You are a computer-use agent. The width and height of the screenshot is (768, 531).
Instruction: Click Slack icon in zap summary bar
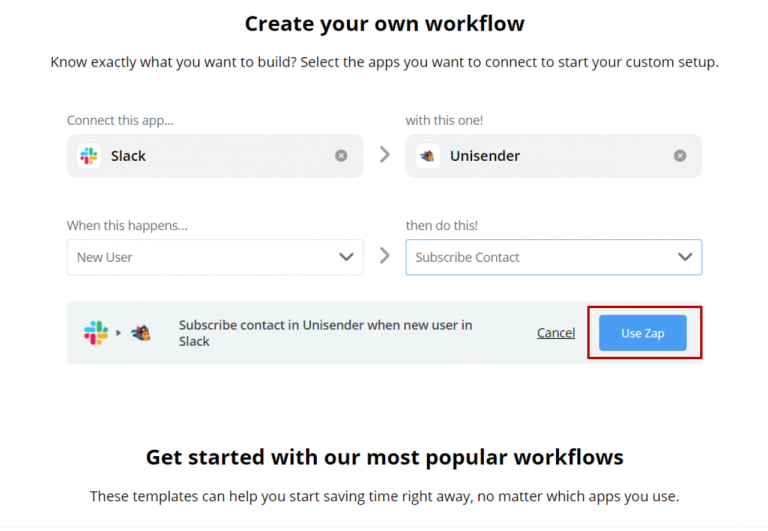click(96, 333)
